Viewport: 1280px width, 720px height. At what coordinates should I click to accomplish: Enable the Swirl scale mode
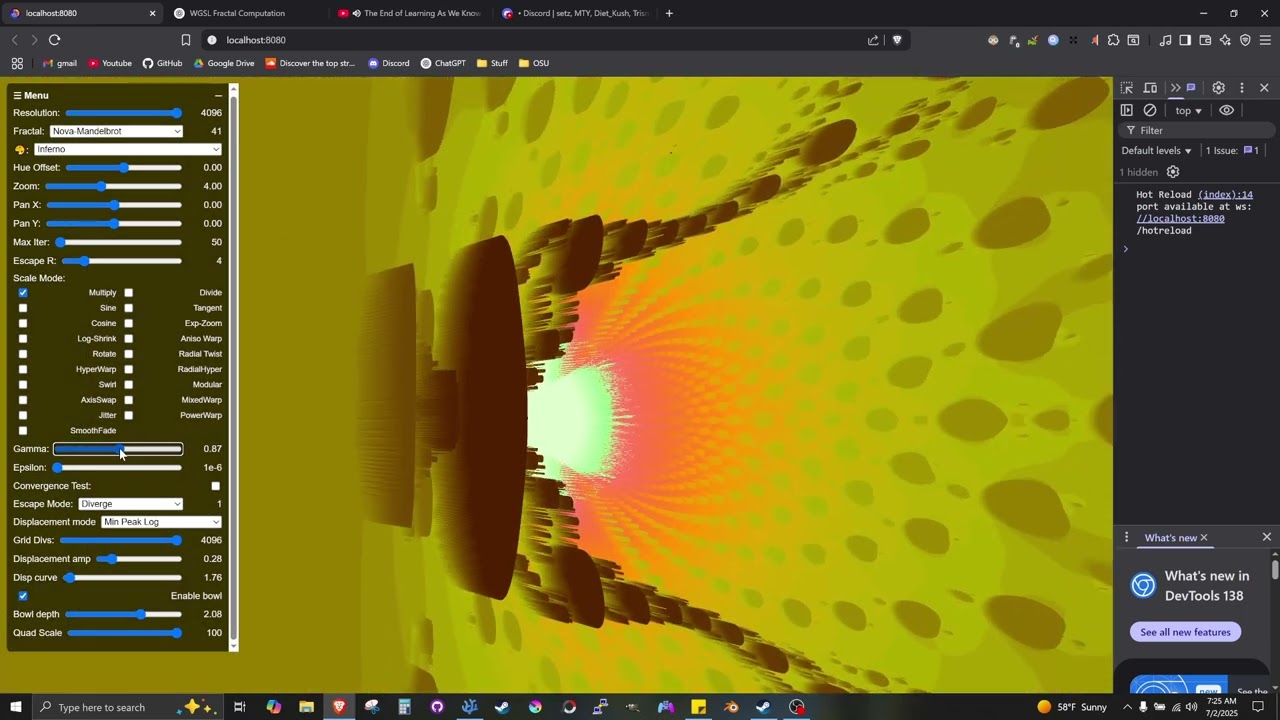23,384
